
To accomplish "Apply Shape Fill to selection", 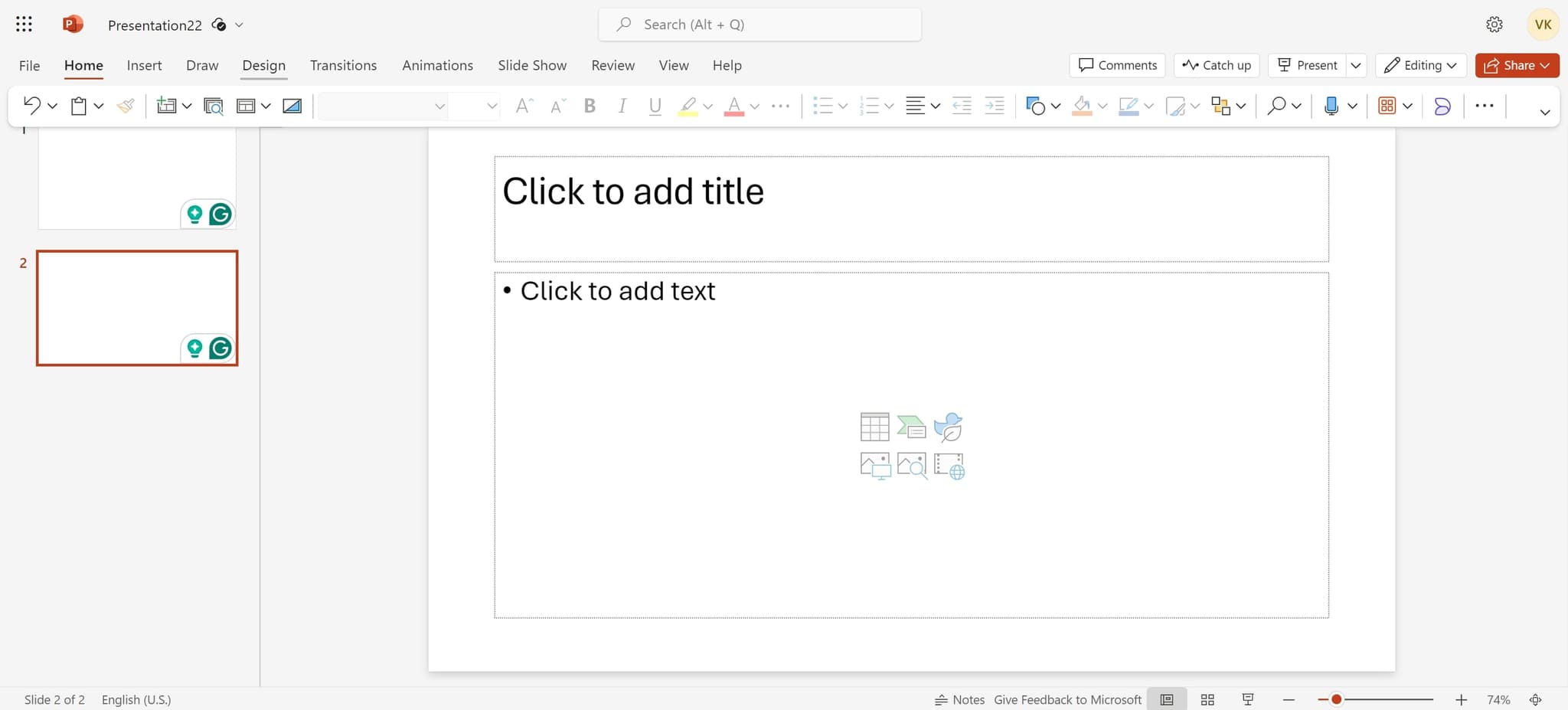I will pos(1083,106).
